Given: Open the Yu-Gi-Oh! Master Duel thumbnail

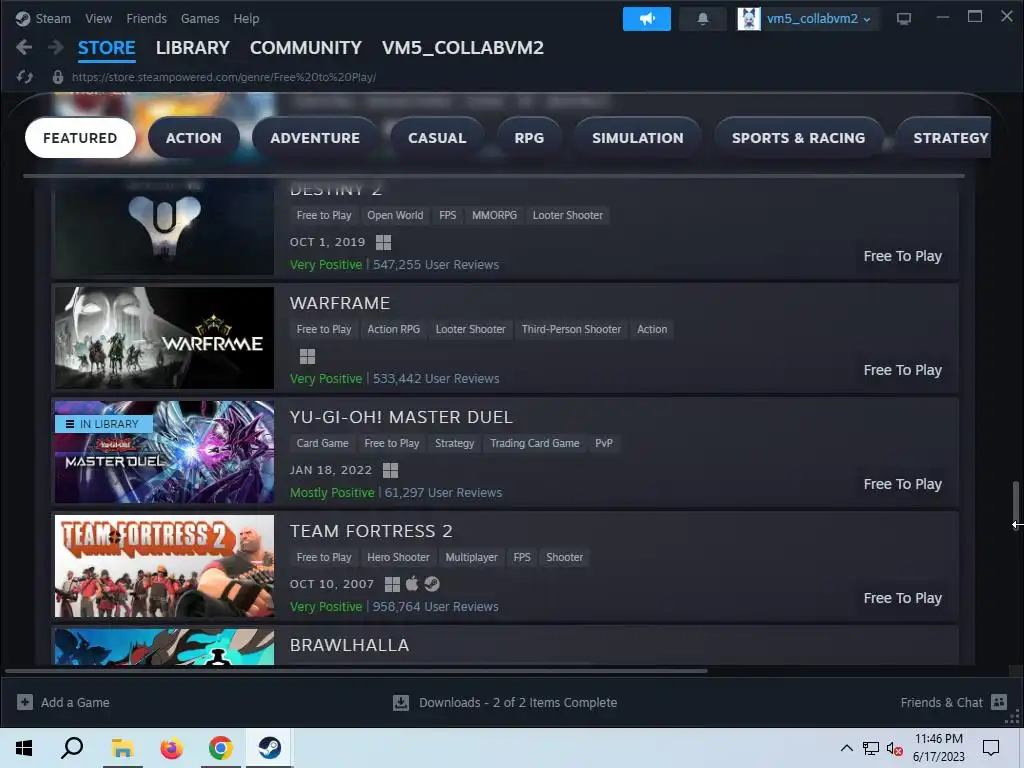Looking at the screenshot, I should (165, 452).
